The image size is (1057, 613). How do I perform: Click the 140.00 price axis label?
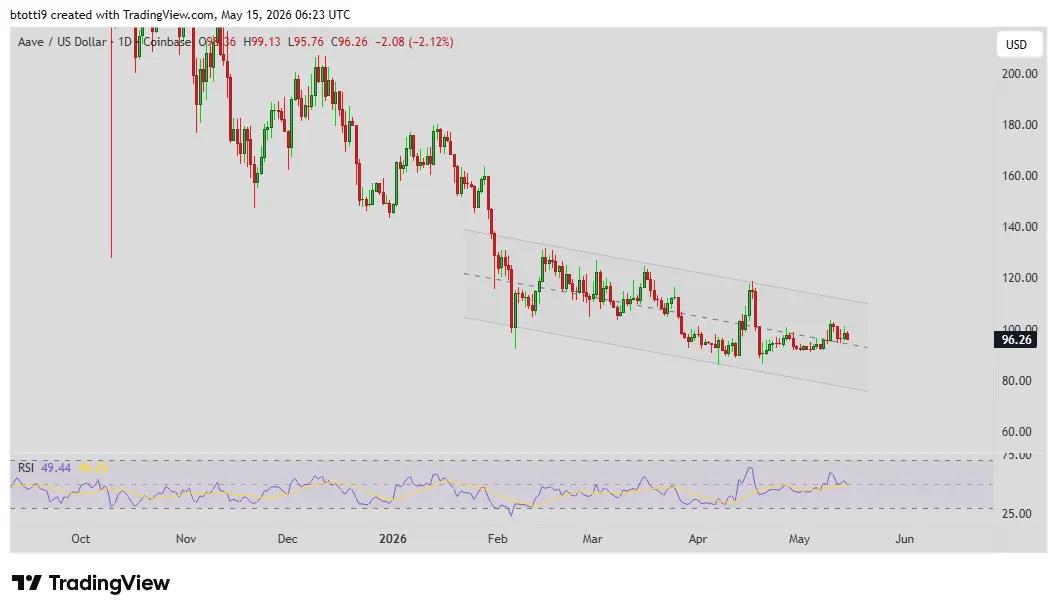(1019, 227)
